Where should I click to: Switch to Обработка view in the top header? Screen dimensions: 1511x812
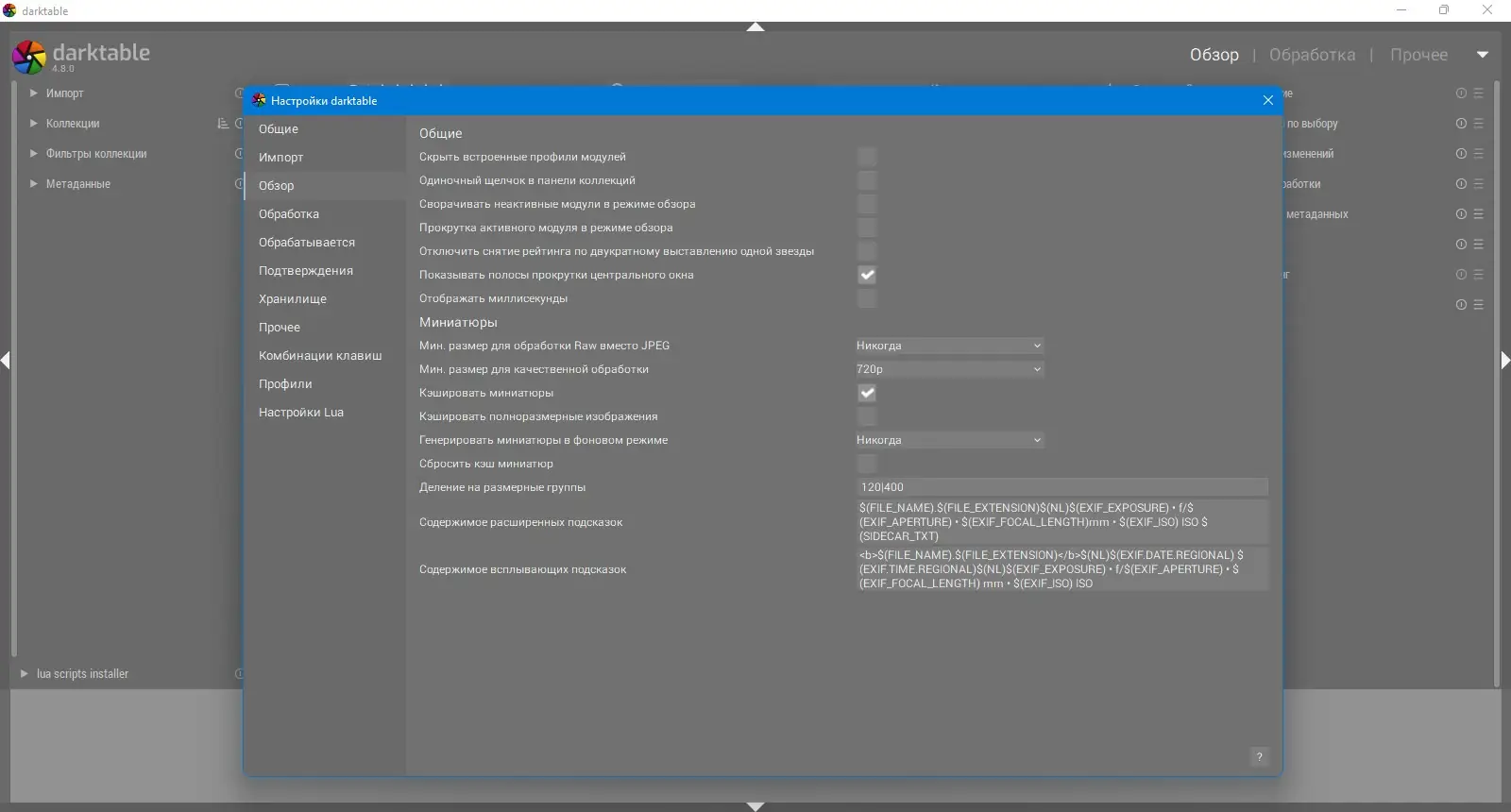pos(1312,55)
